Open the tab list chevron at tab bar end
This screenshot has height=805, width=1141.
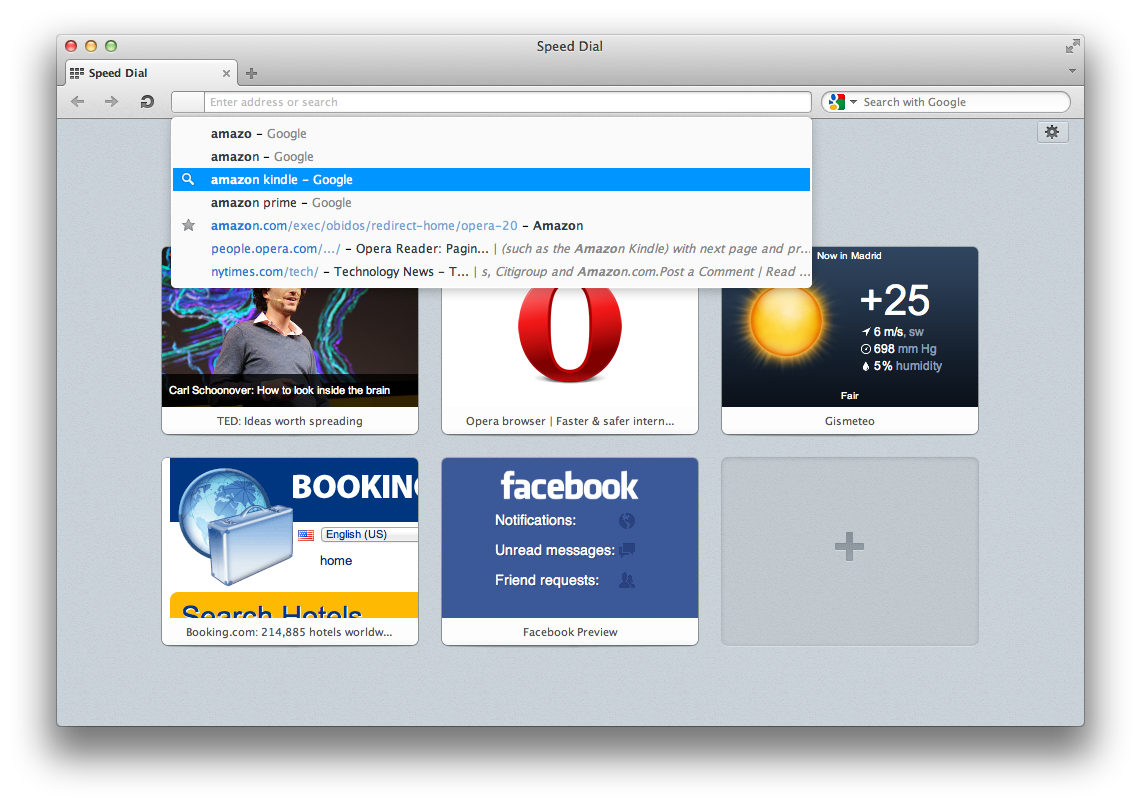point(1072,72)
